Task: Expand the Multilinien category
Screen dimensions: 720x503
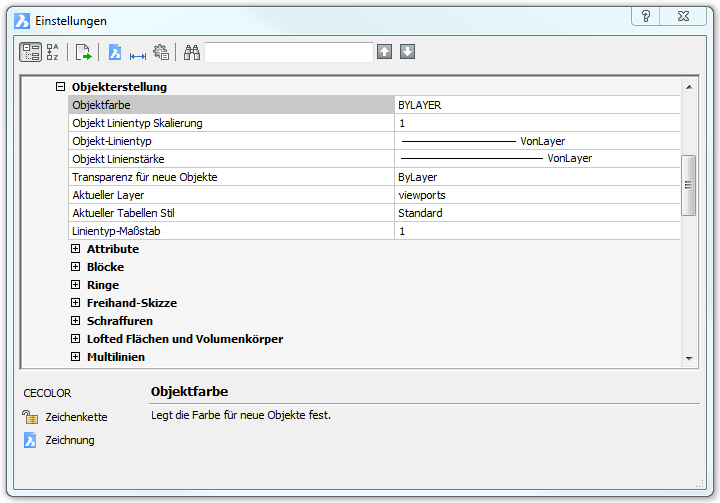Action: 76,357
